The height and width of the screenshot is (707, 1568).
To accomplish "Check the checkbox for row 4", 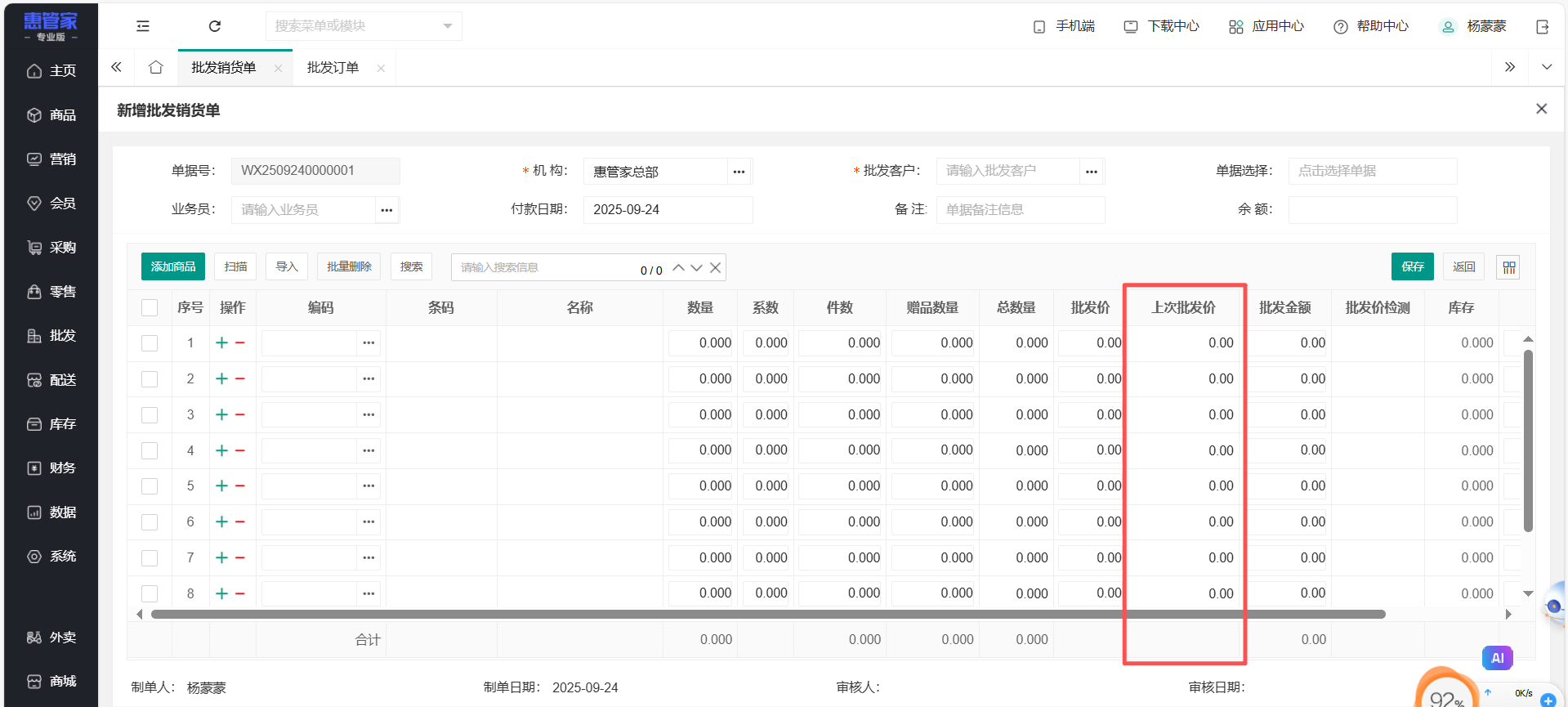I will click(150, 450).
